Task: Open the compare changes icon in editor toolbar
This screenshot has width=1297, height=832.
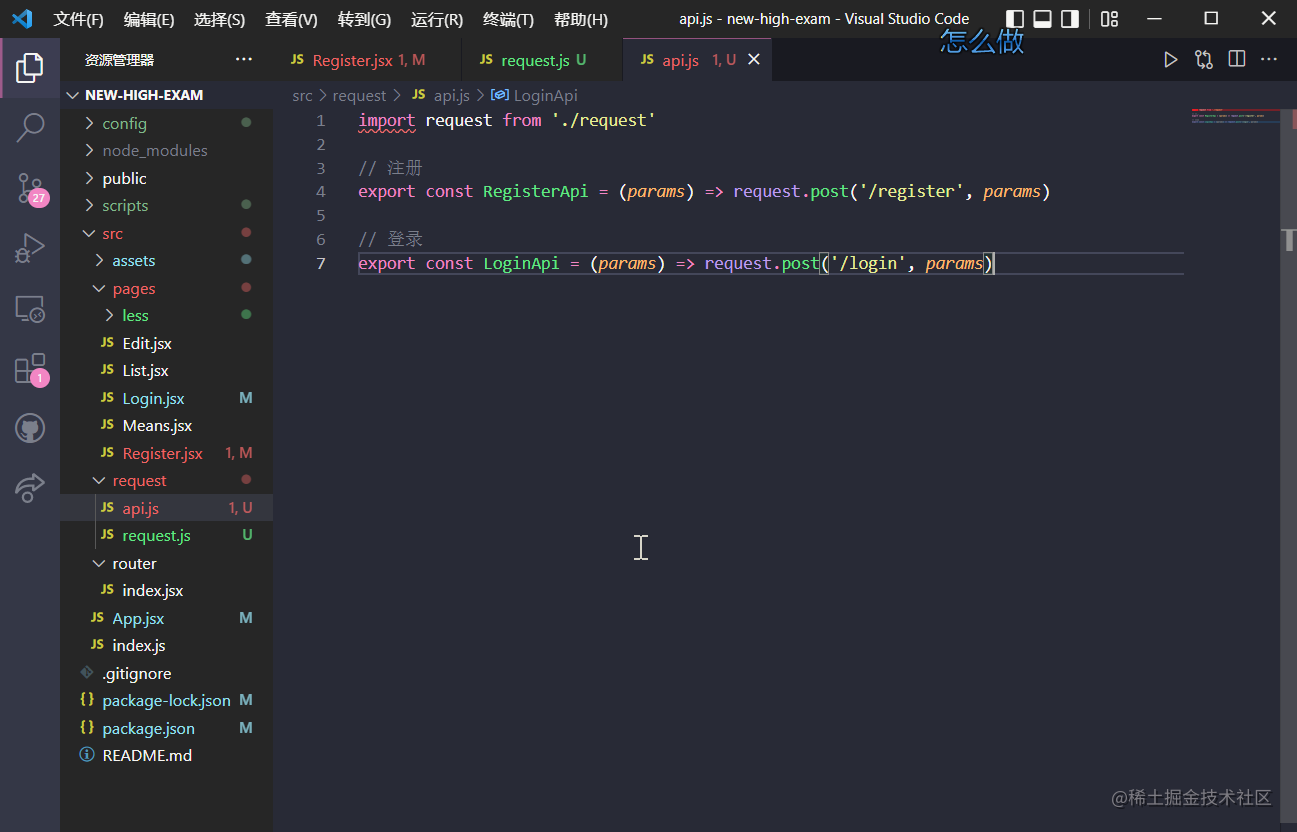Action: coord(1203,60)
